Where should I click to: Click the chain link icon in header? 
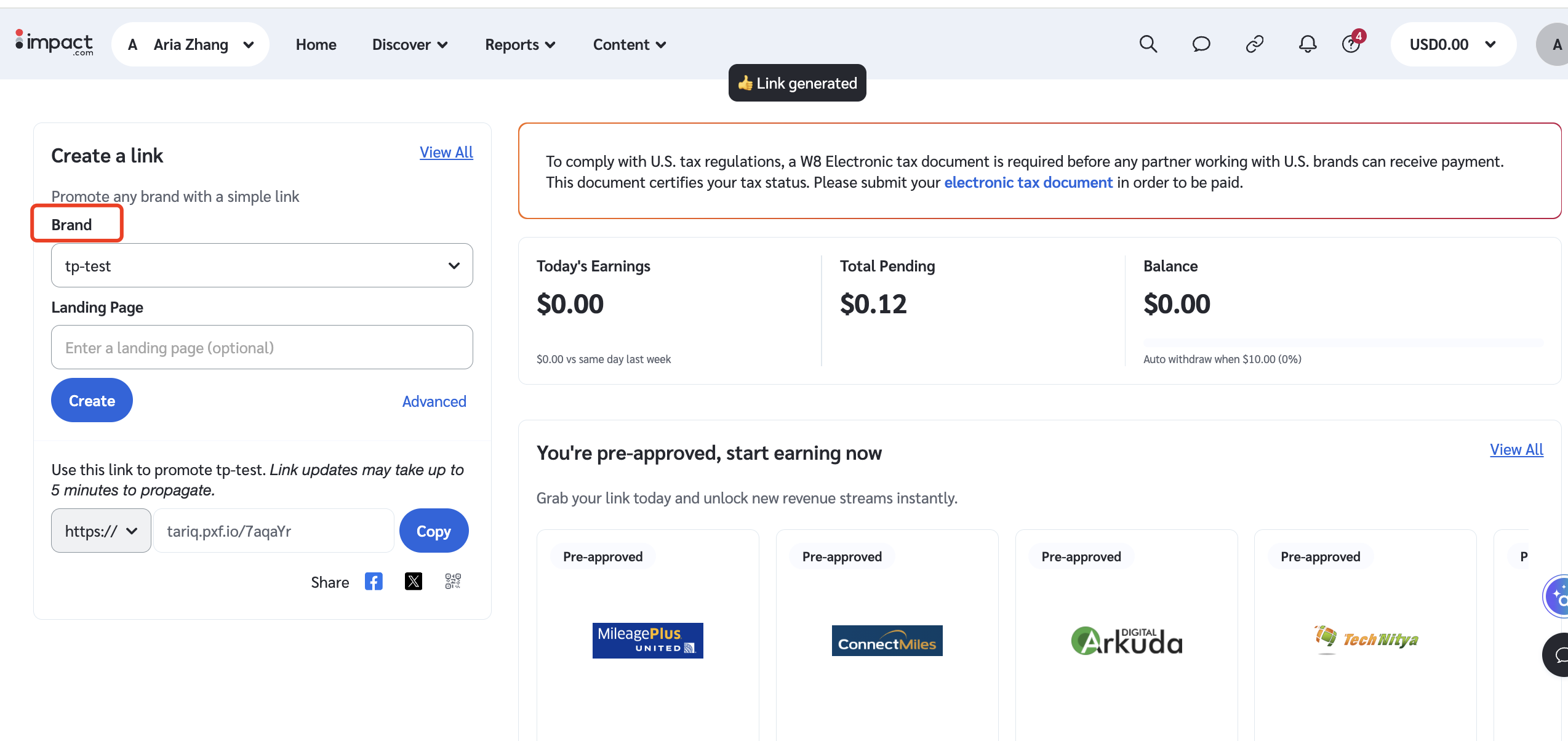tap(1255, 44)
